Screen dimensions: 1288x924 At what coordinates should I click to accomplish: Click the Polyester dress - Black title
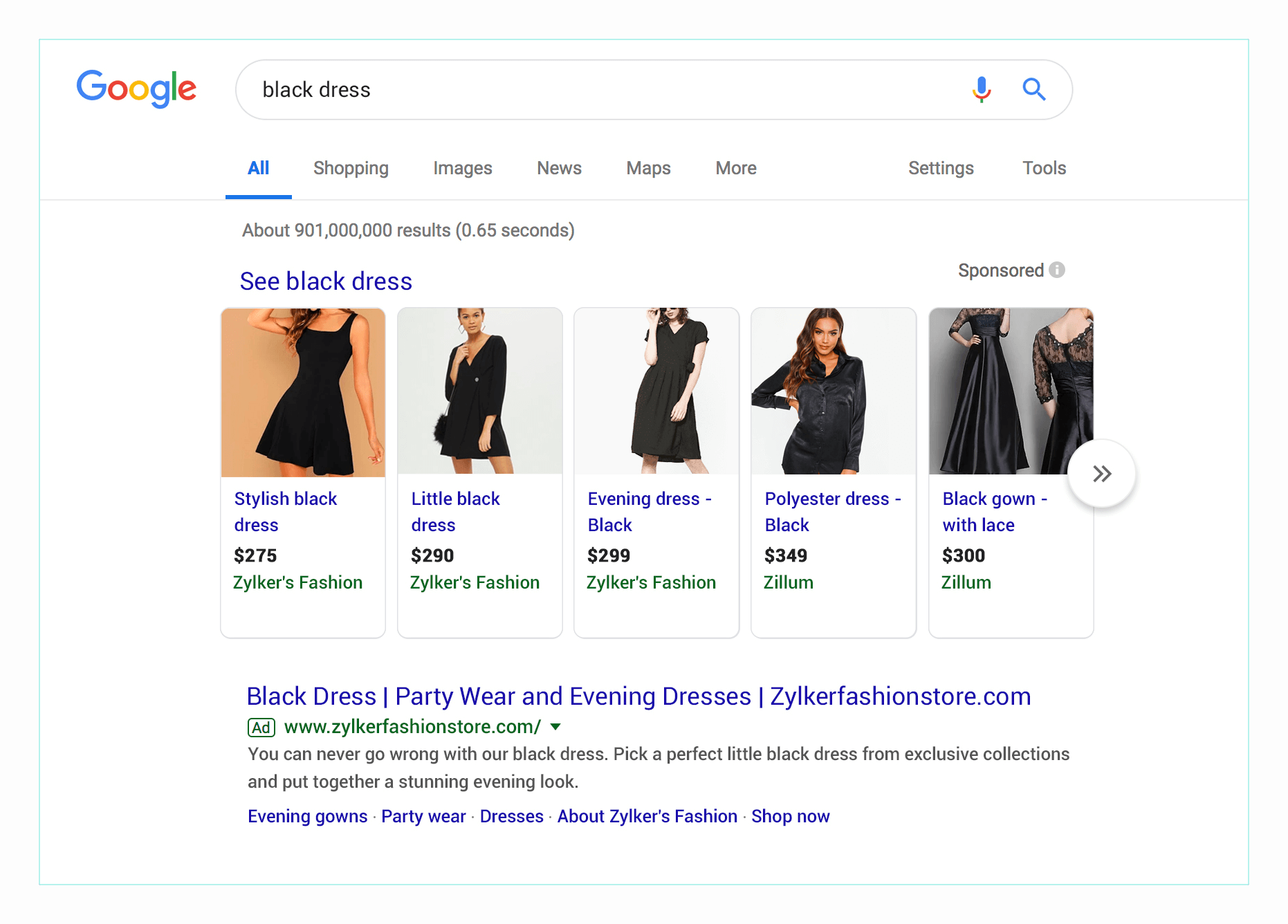point(833,512)
